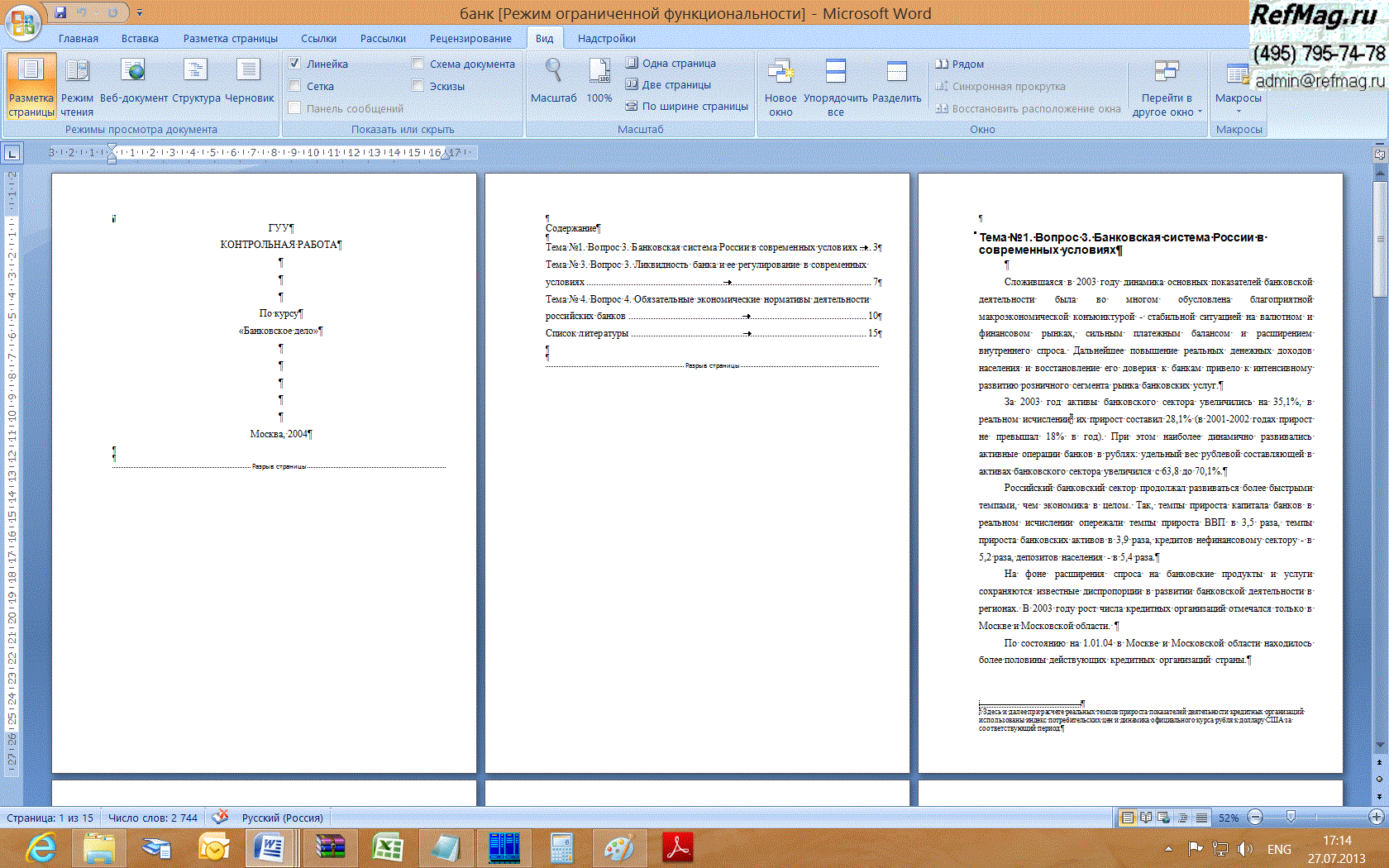This screenshot has height=868, width=1389.
Task: Enable the Сетка checkbox
Action: pyautogui.click(x=294, y=86)
